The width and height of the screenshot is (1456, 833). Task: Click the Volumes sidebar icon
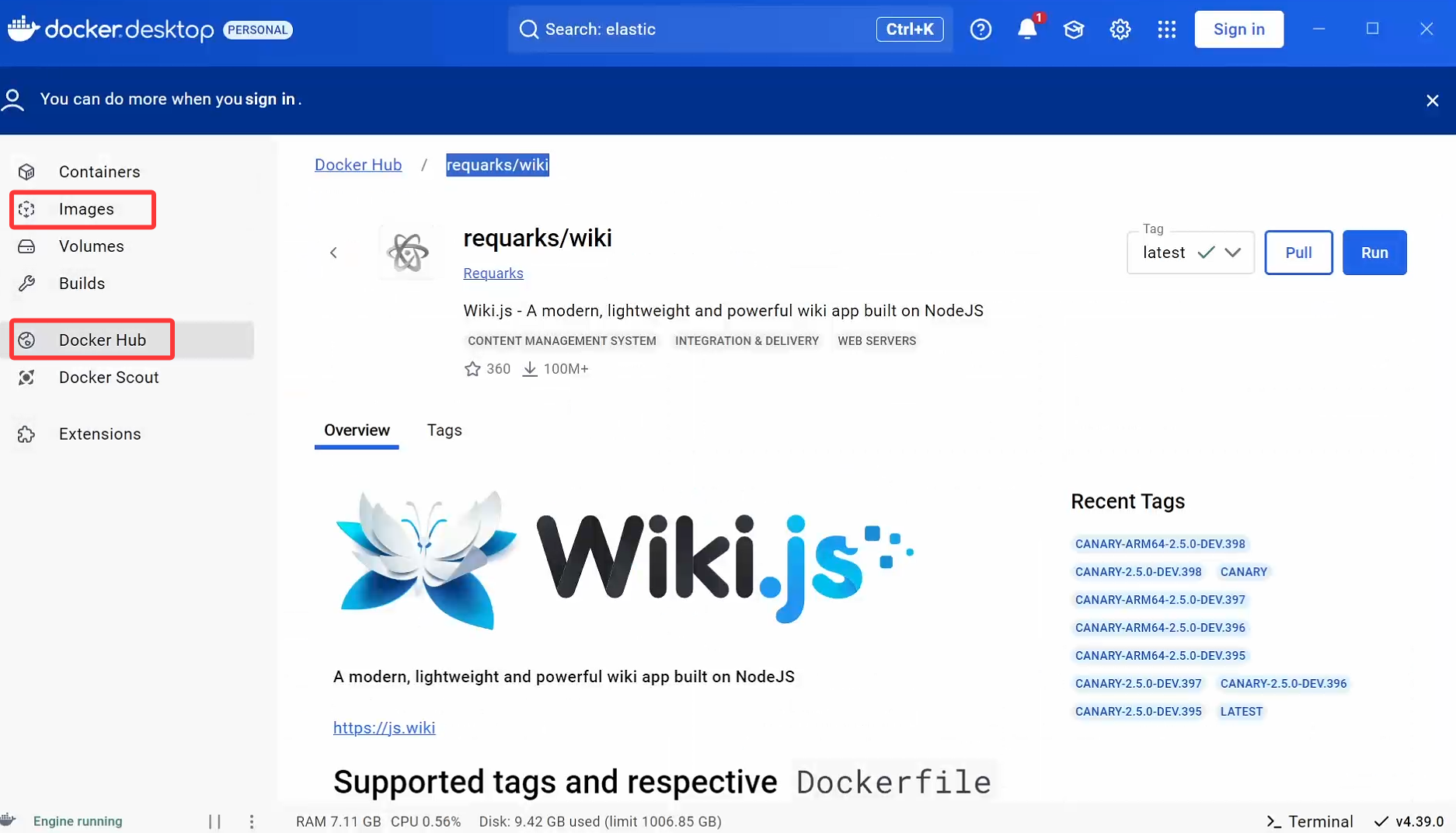click(x=26, y=246)
